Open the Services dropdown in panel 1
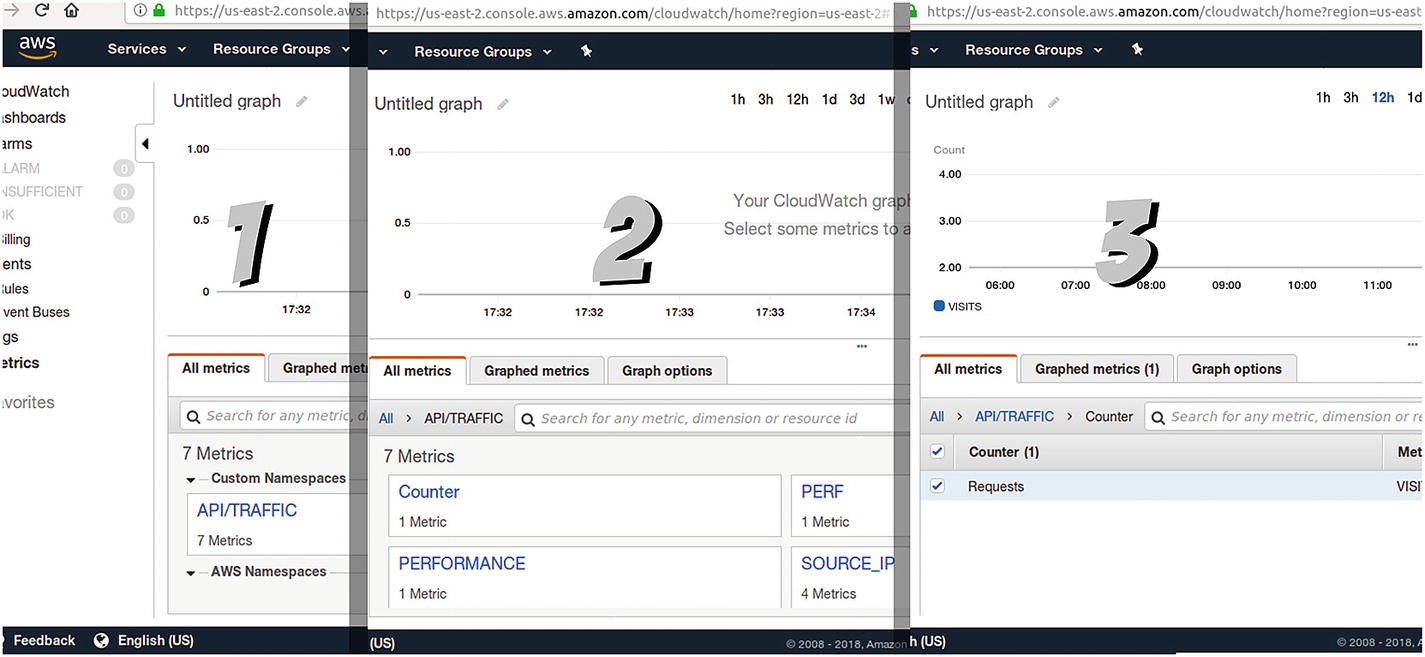 [147, 49]
